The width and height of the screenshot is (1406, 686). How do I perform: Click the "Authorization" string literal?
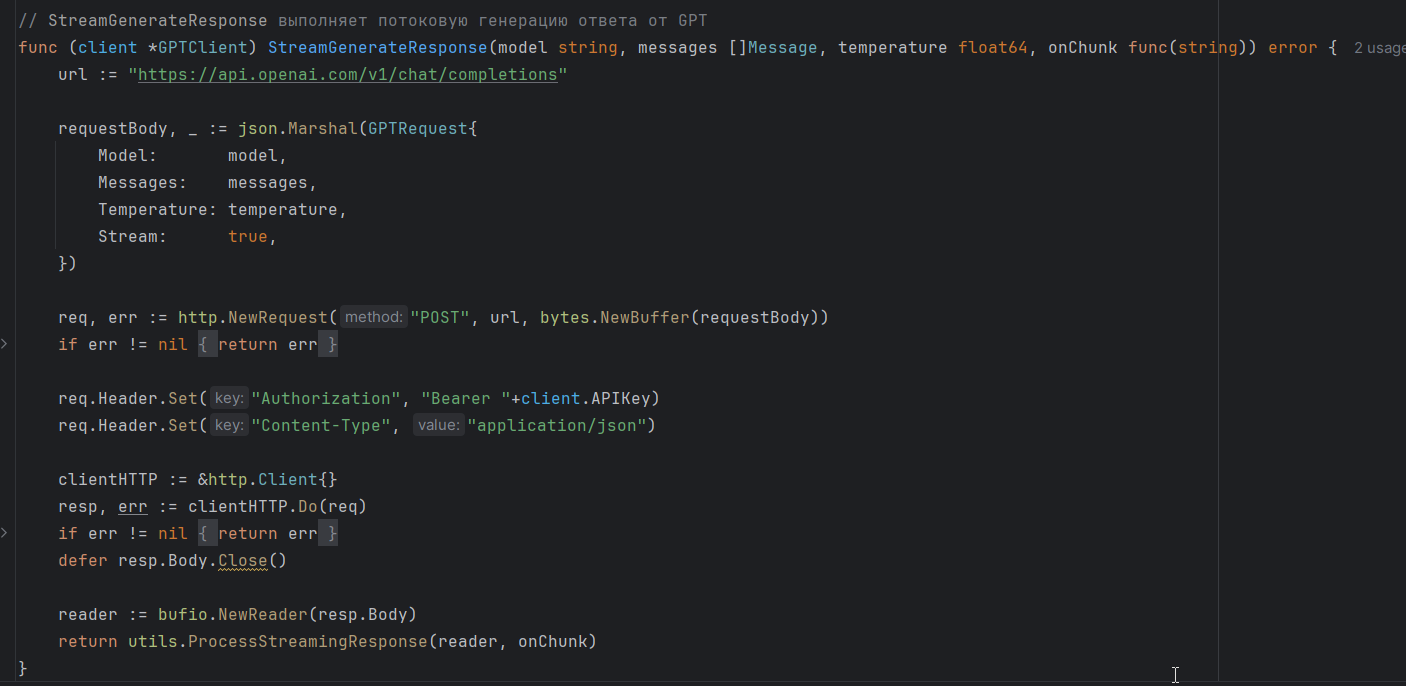[x=325, y=399]
